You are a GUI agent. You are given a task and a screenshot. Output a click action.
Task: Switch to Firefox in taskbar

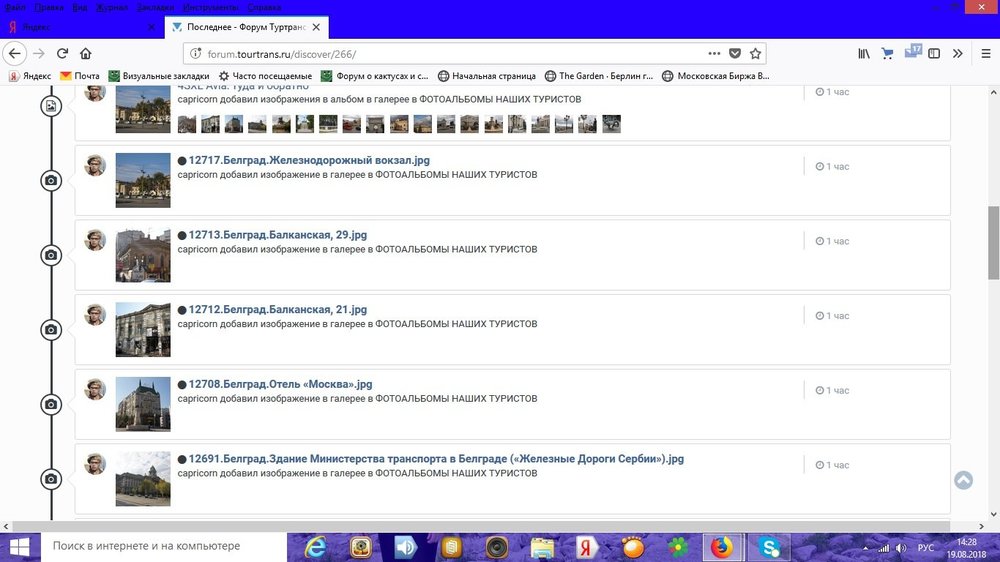pos(722,547)
